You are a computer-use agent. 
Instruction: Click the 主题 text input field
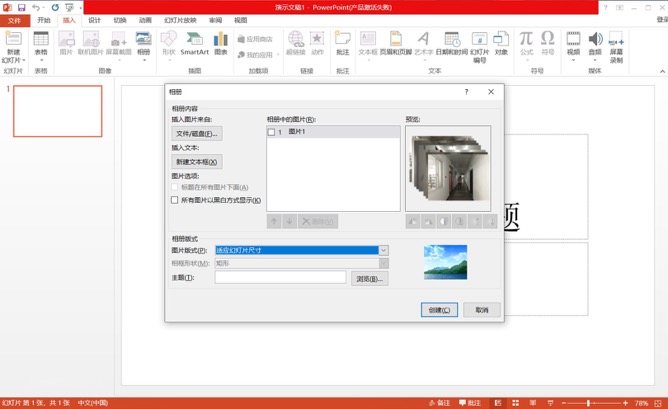pos(280,278)
